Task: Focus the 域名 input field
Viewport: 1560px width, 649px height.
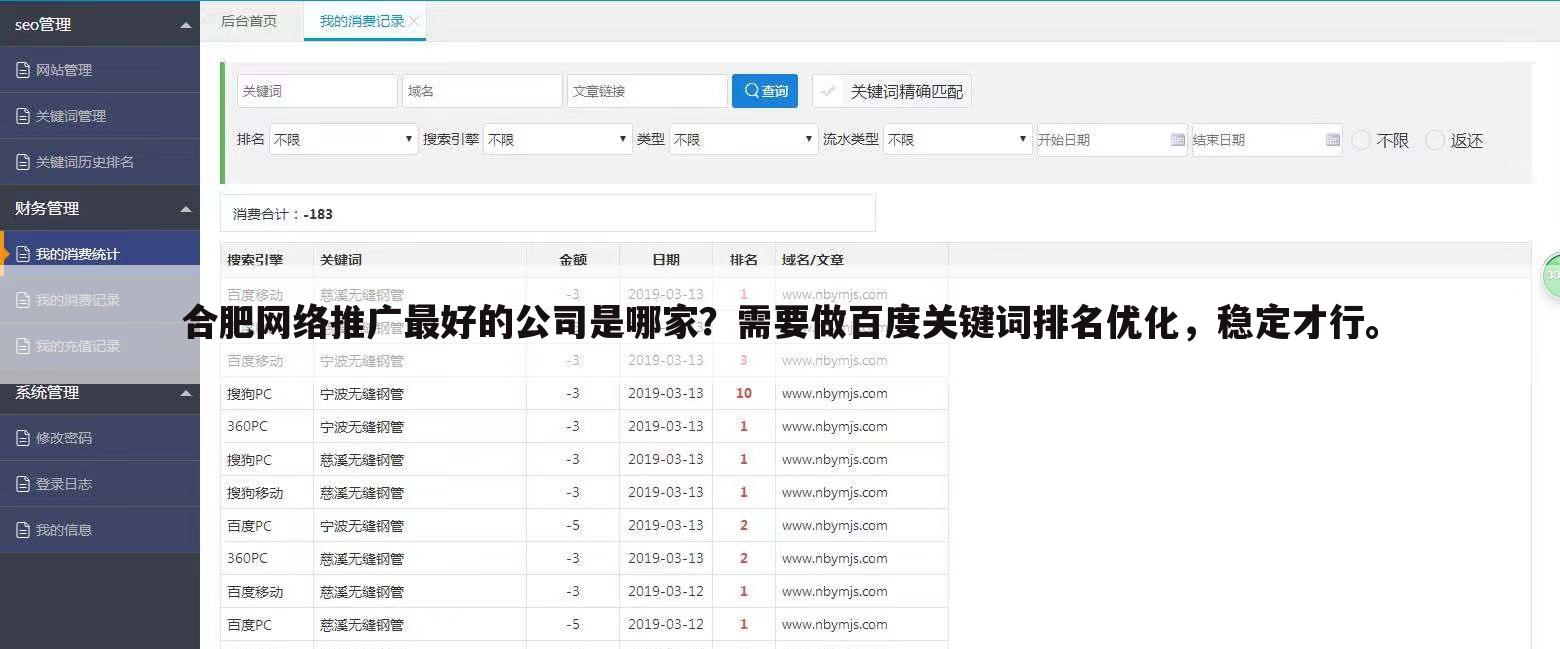Action: click(x=482, y=91)
